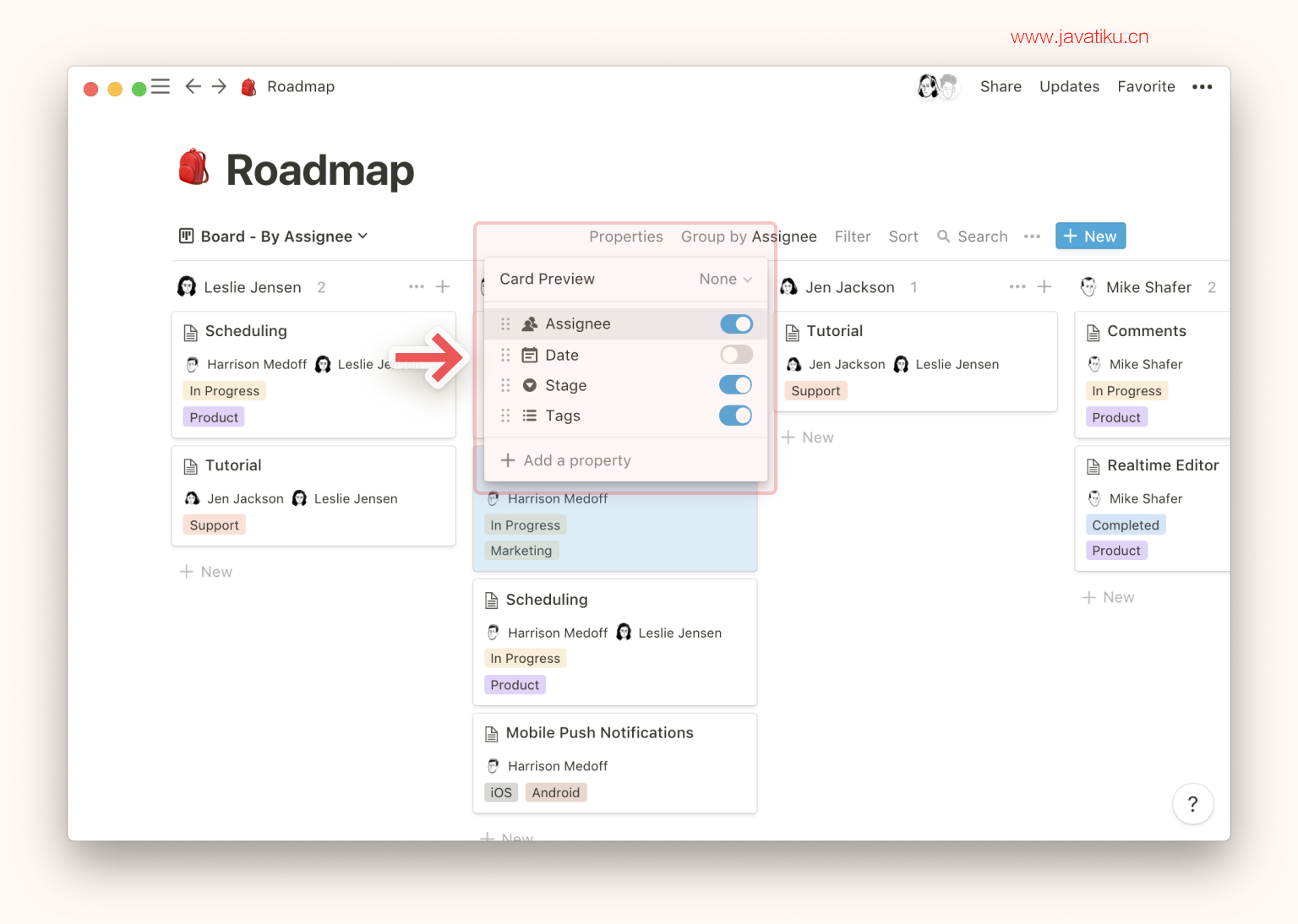
Task: Open the Filter menu
Action: (x=853, y=236)
